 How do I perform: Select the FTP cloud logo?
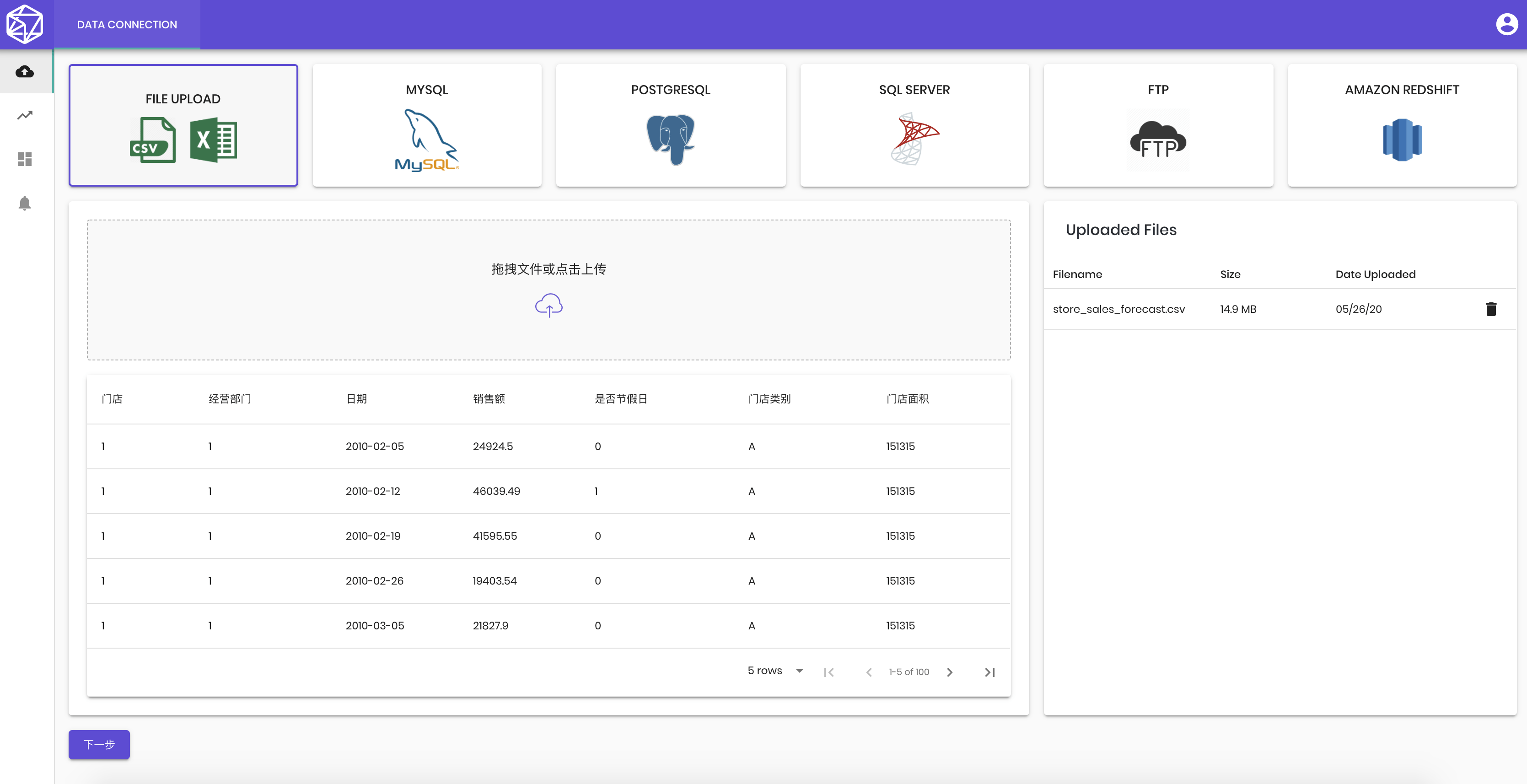point(1158,140)
